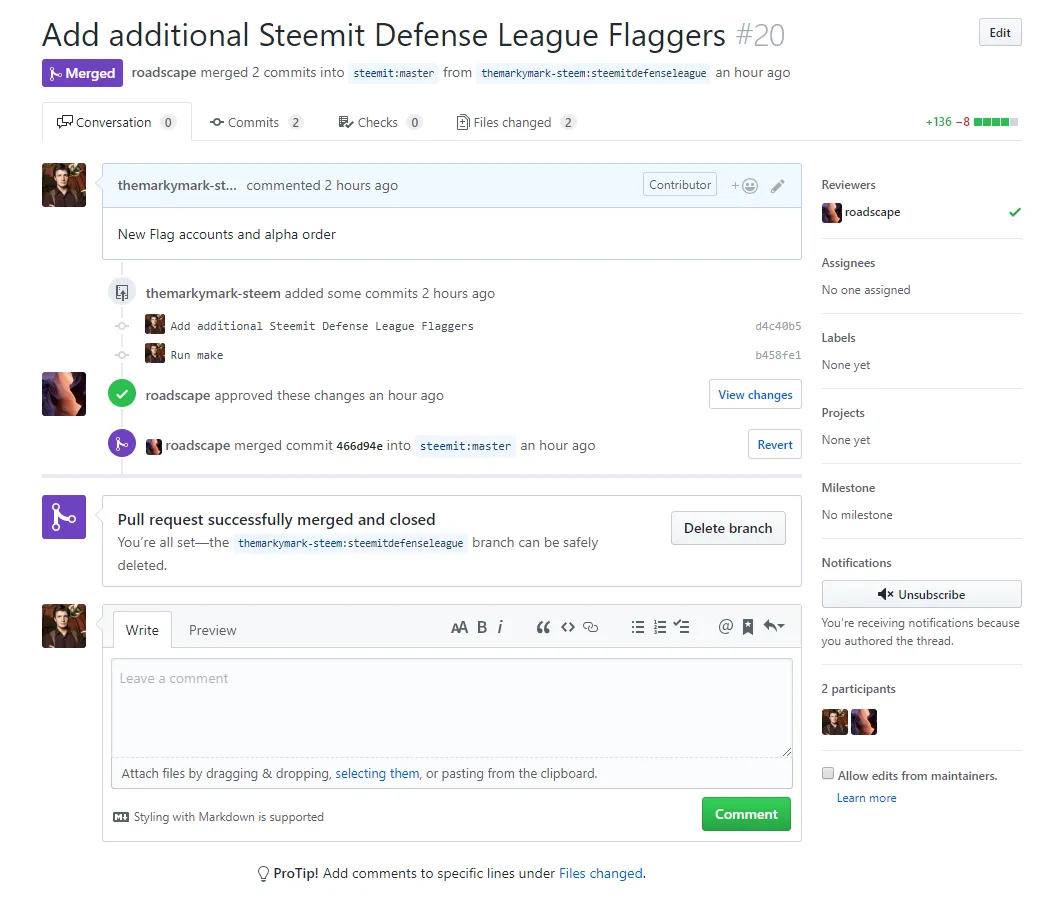
Task: Apply italic formatting with i icon
Action: coord(500,627)
